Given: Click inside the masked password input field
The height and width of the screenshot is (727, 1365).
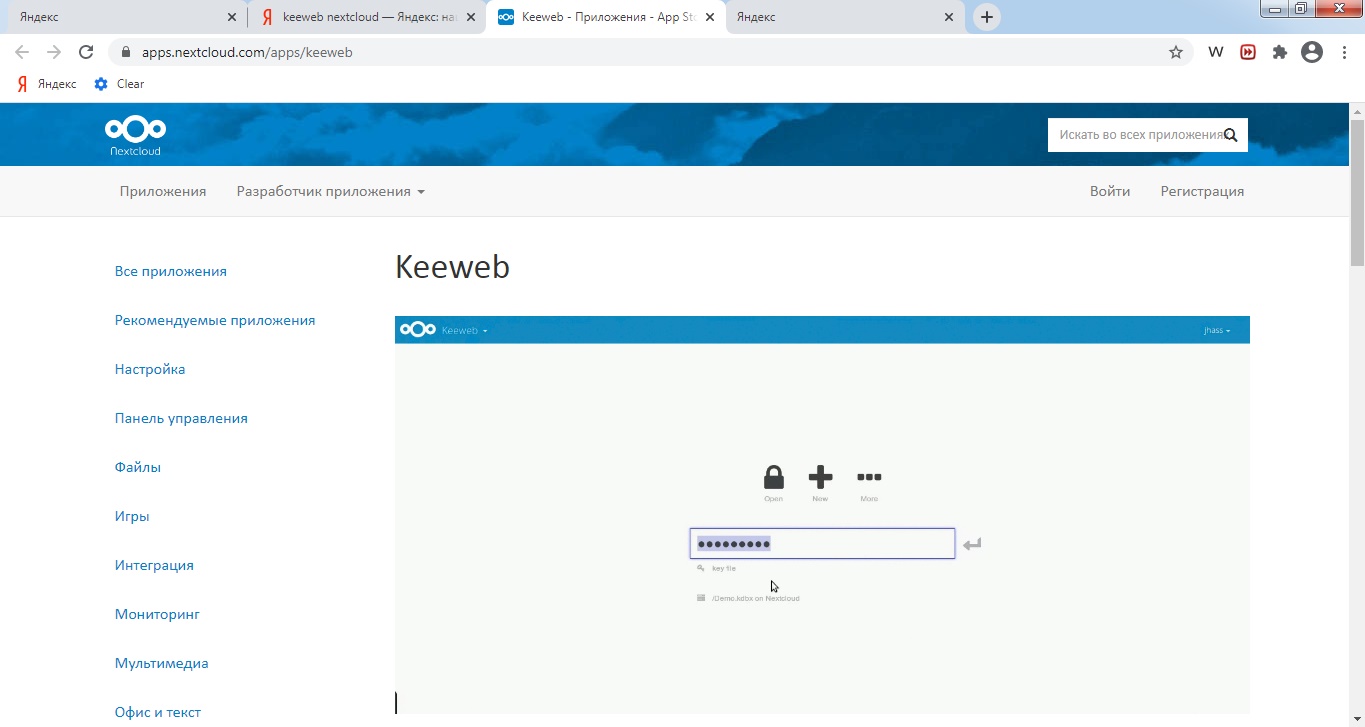Looking at the screenshot, I should click(821, 543).
